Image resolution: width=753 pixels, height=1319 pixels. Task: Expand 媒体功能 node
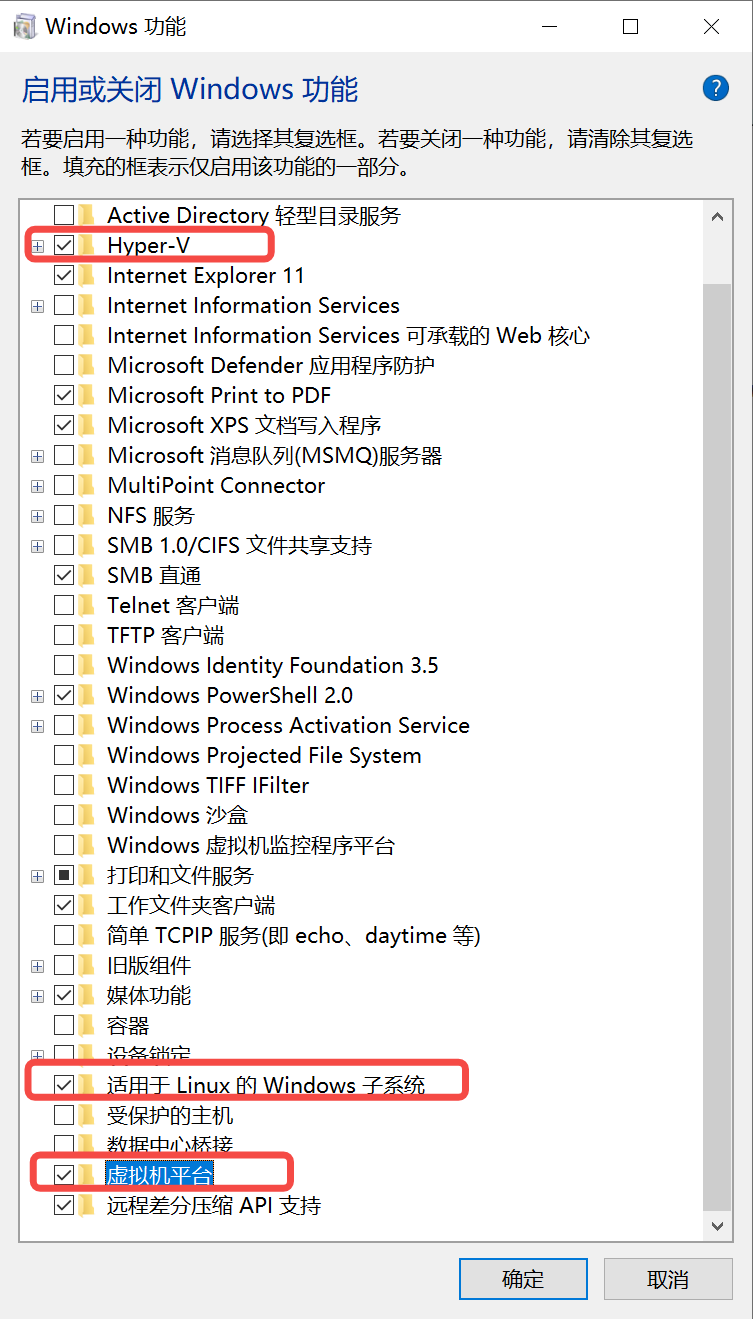(x=38, y=996)
